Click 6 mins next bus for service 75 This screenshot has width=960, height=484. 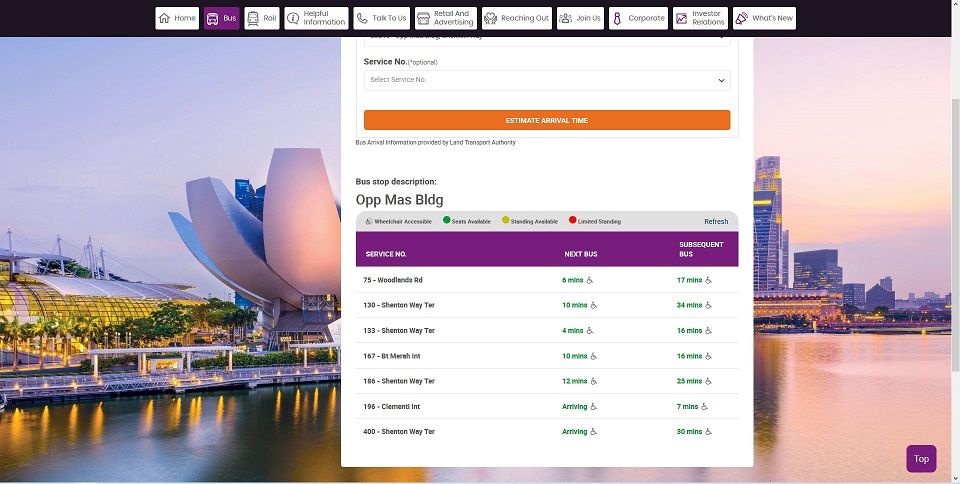[572, 280]
